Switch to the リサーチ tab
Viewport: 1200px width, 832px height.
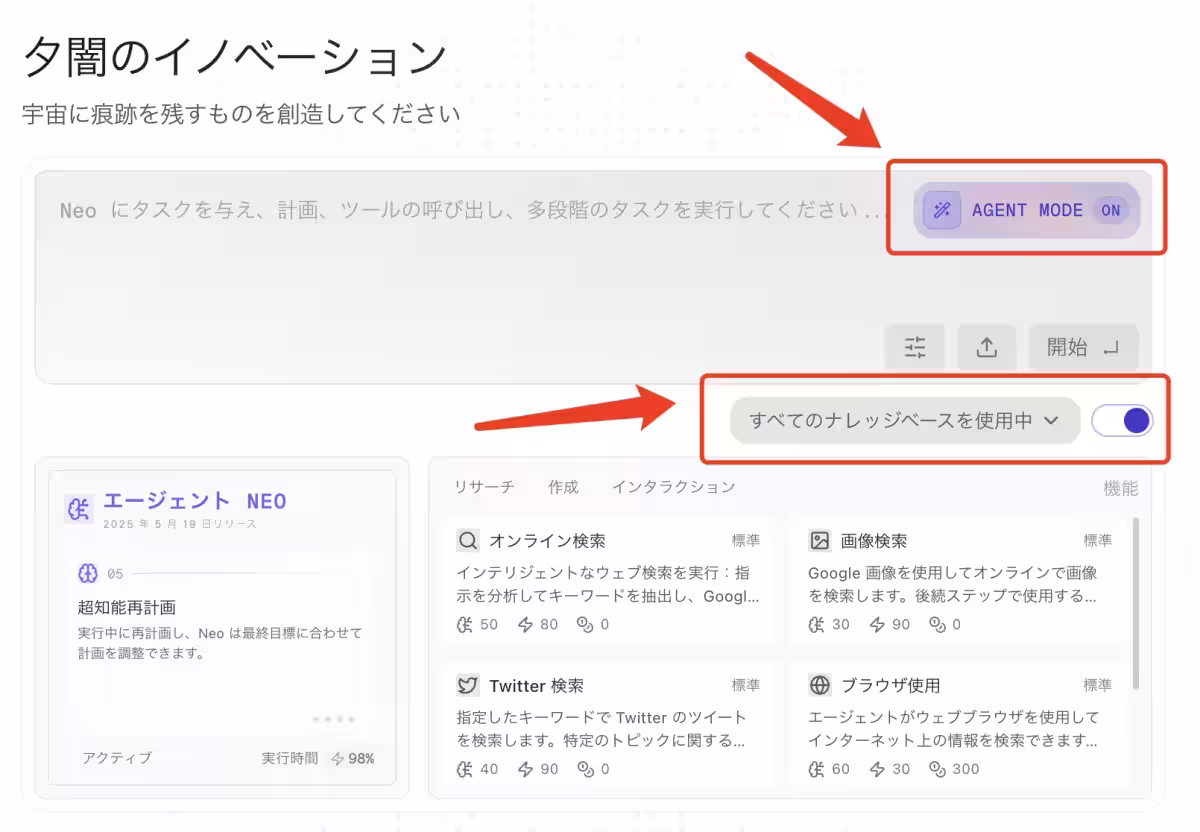coord(484,487)
